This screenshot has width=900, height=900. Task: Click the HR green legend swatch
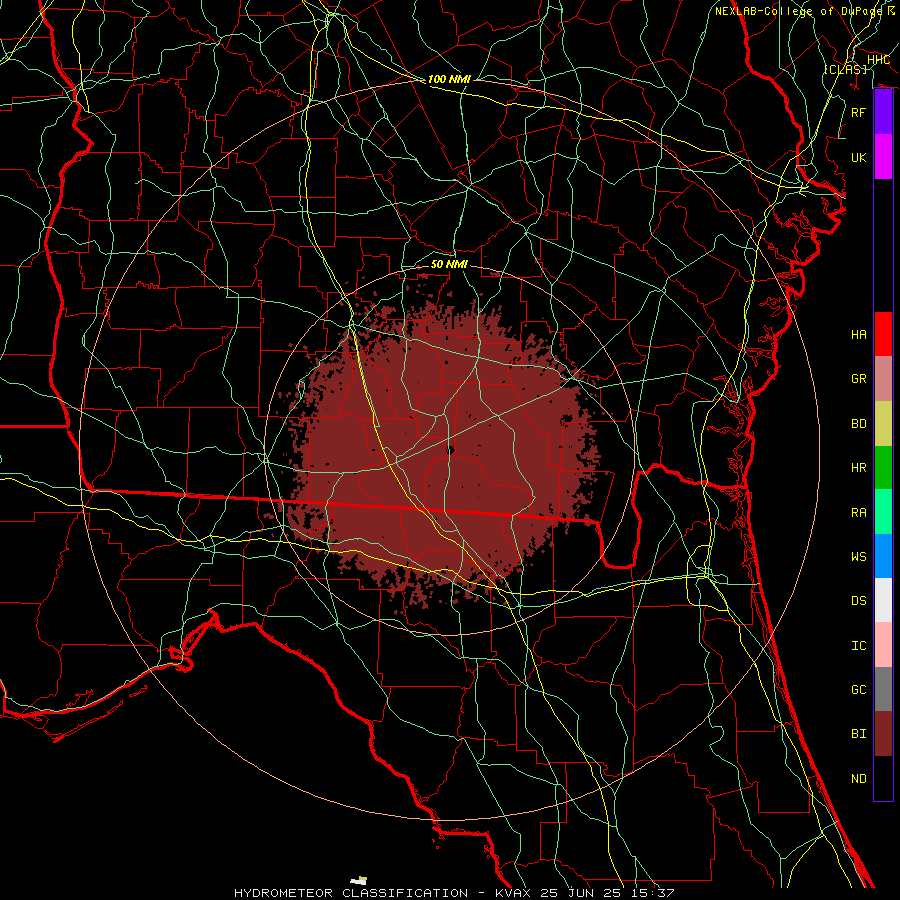883,468
